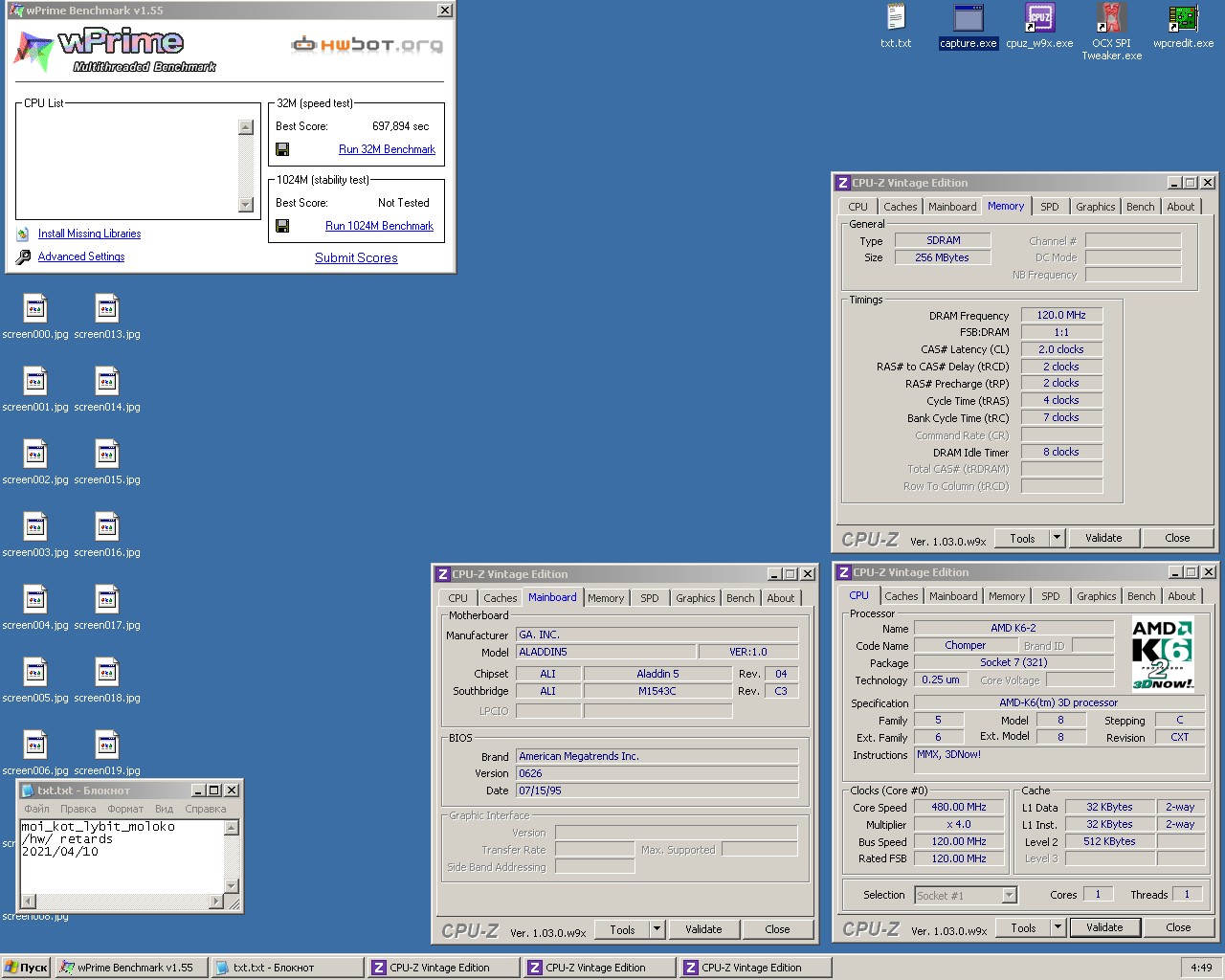Viewport: 1225px width, 980px height.
Task: Select the screen004.jpg desktop file
Action: coord(35,608)
